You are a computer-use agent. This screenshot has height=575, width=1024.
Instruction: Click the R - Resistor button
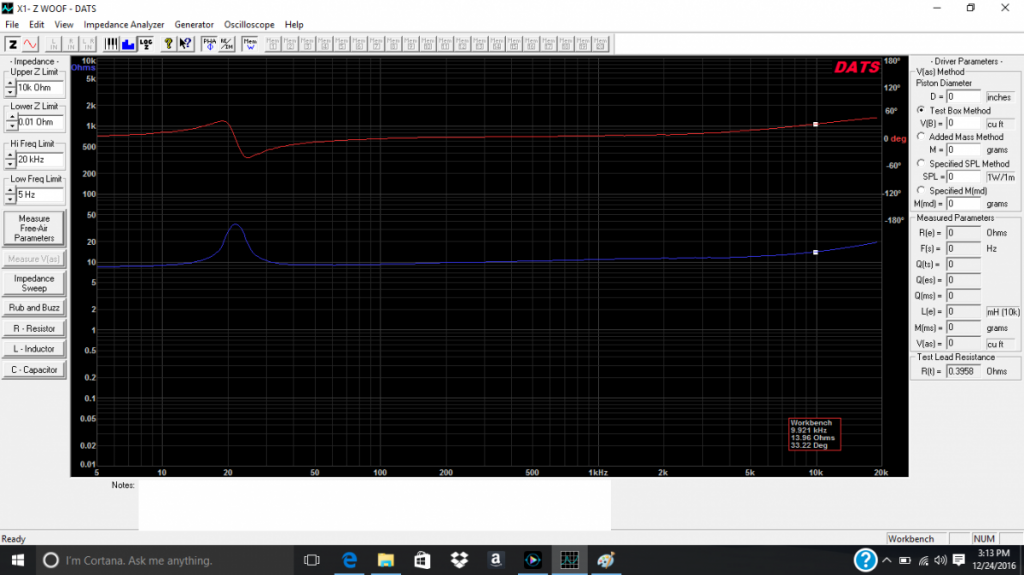pyautogui.click(x=34, y=329)
